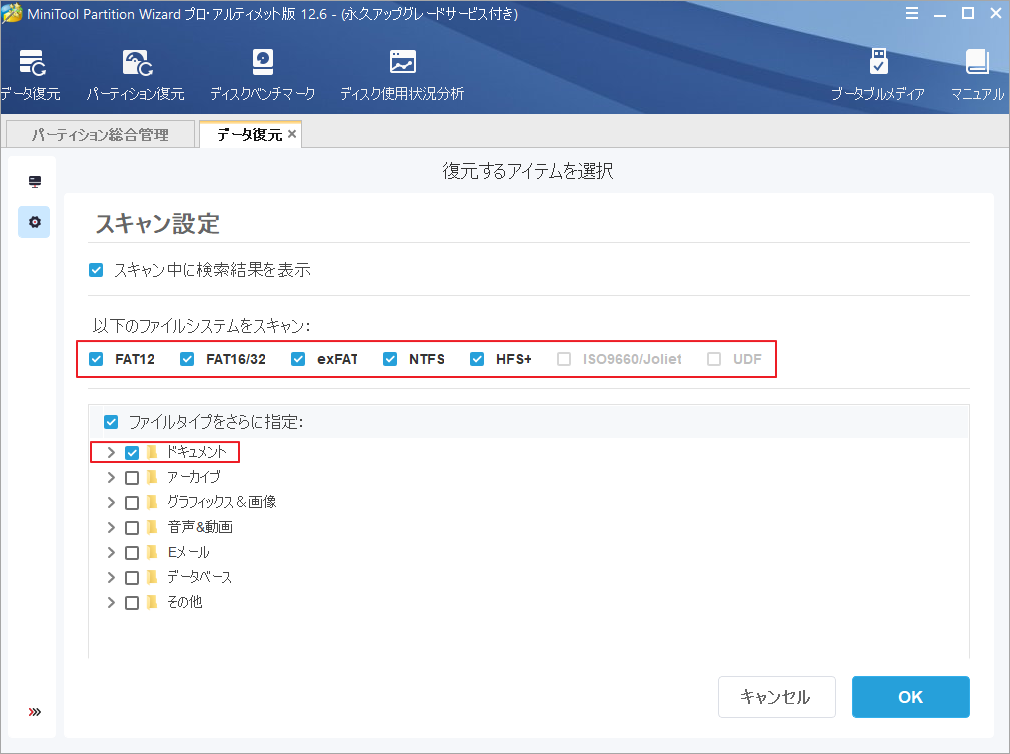Image resolution: width=1010 pixels, height=754 pixels.
Task: Switch to the パーティション総合管理 tab
Action: (99, 133)
